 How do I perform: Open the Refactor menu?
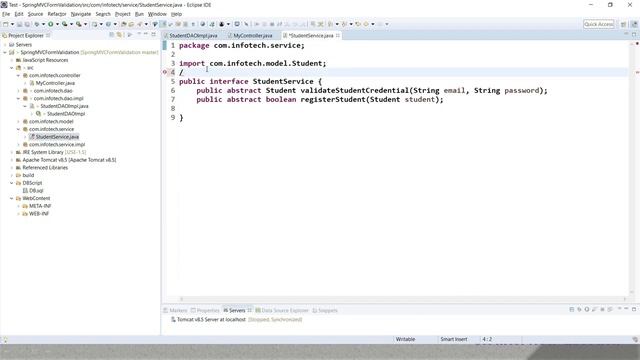pos(57,14)
